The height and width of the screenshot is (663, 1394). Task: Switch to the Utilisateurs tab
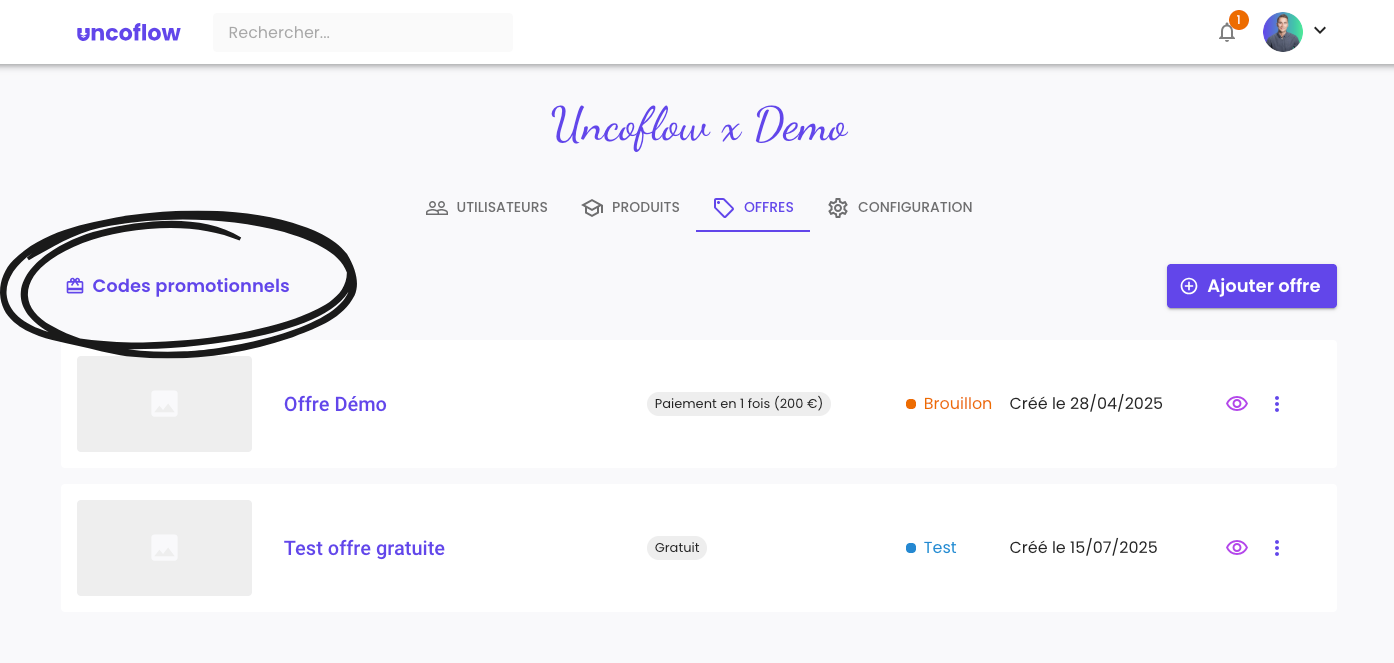[487, 207]
